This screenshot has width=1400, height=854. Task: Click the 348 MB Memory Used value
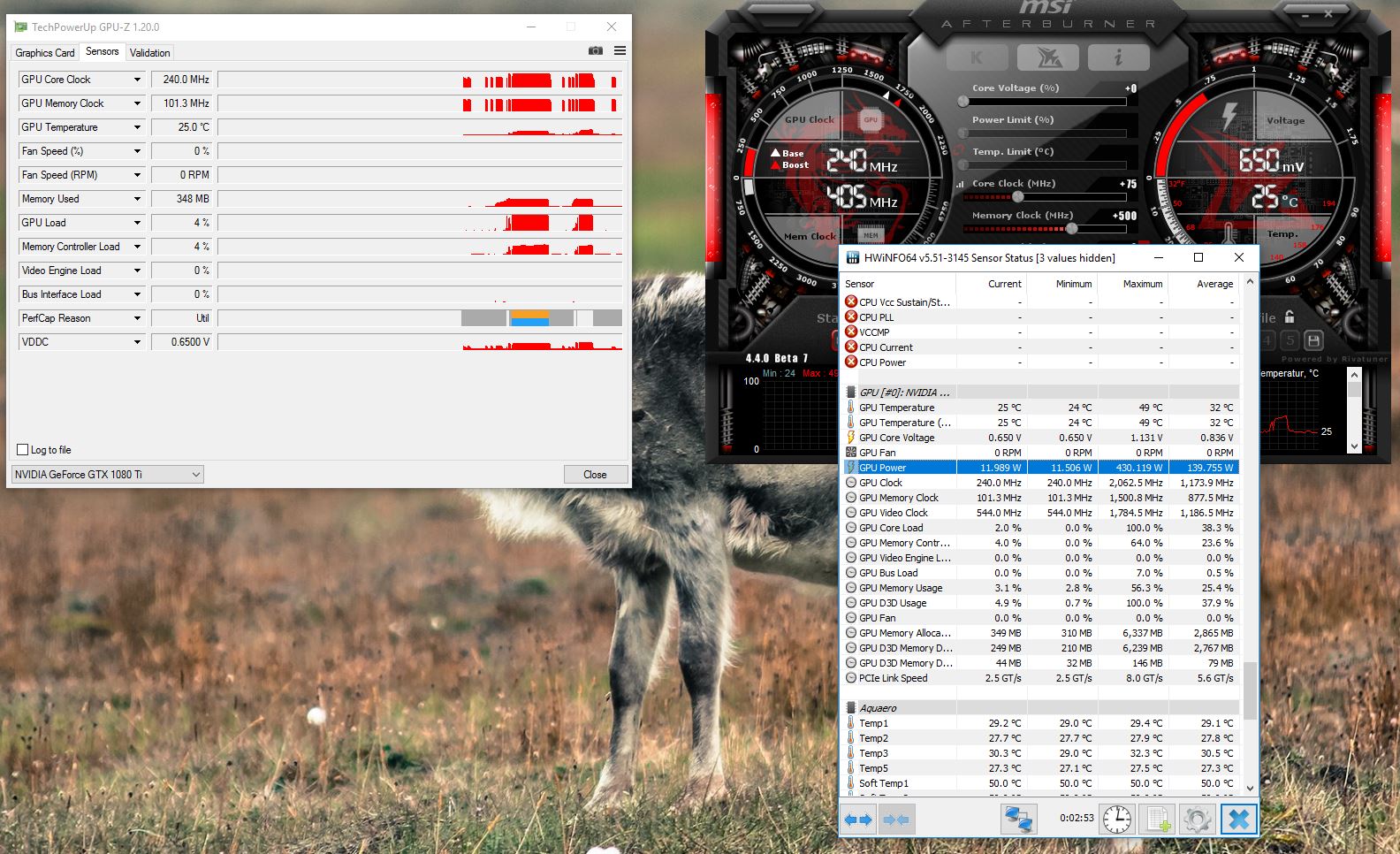tap(182, 199)
